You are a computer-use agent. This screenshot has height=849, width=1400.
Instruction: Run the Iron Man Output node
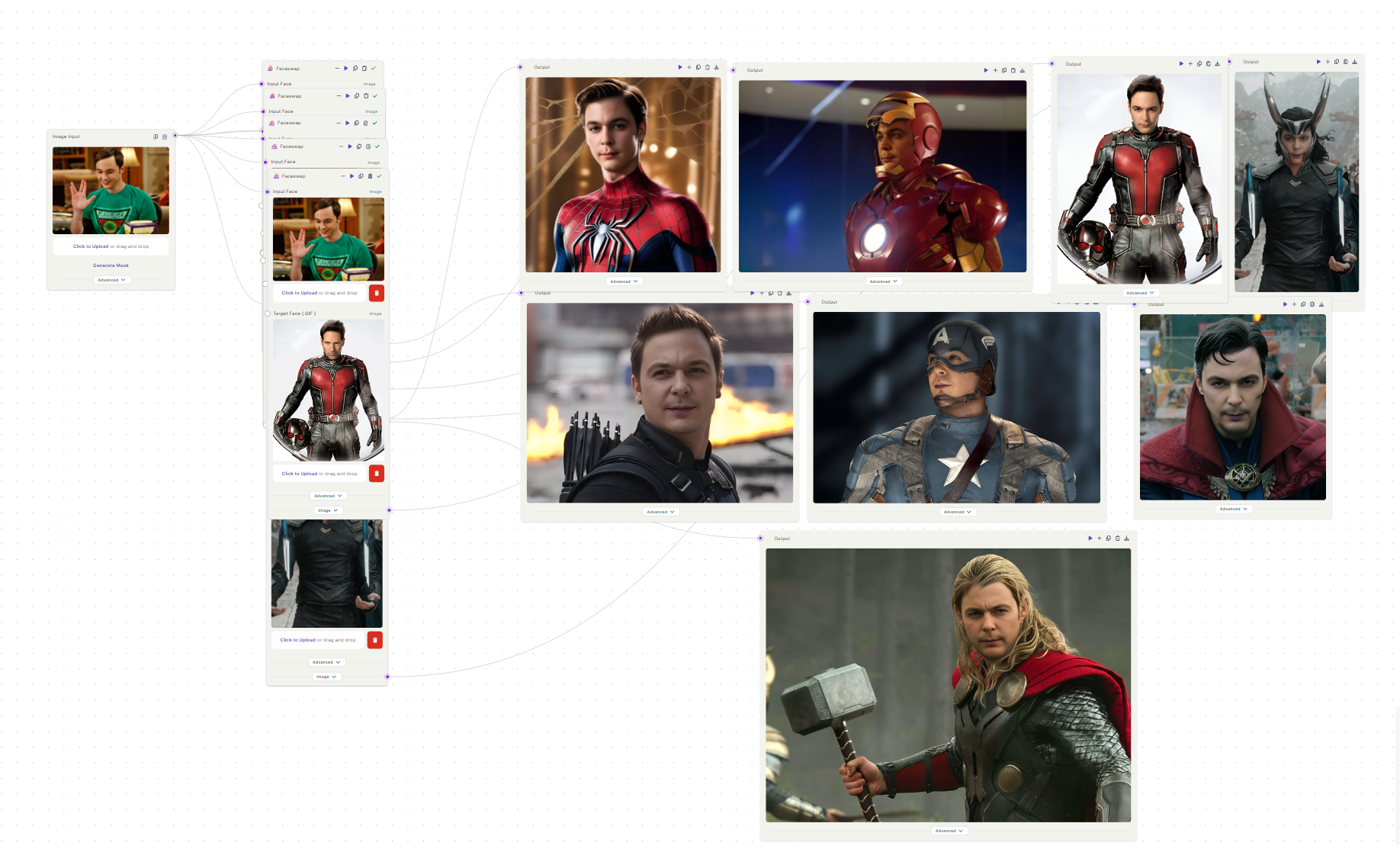coord(986,70)
